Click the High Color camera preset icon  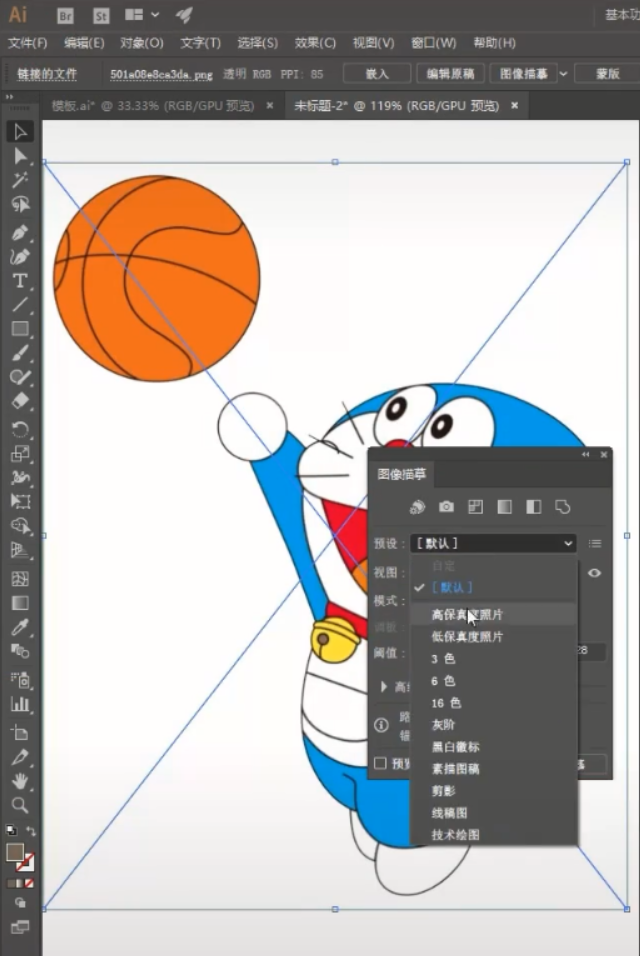click(446, 507)
